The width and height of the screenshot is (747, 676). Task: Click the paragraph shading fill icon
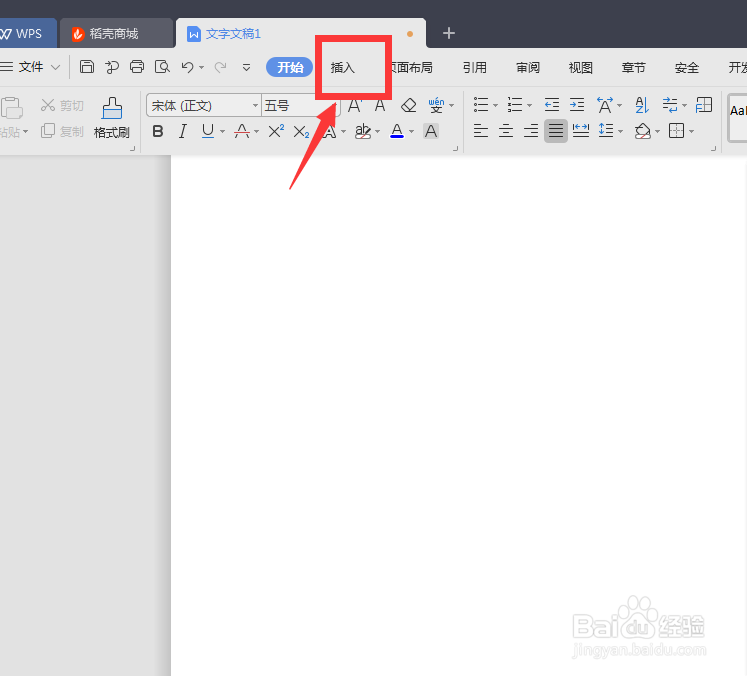point(642,131)
